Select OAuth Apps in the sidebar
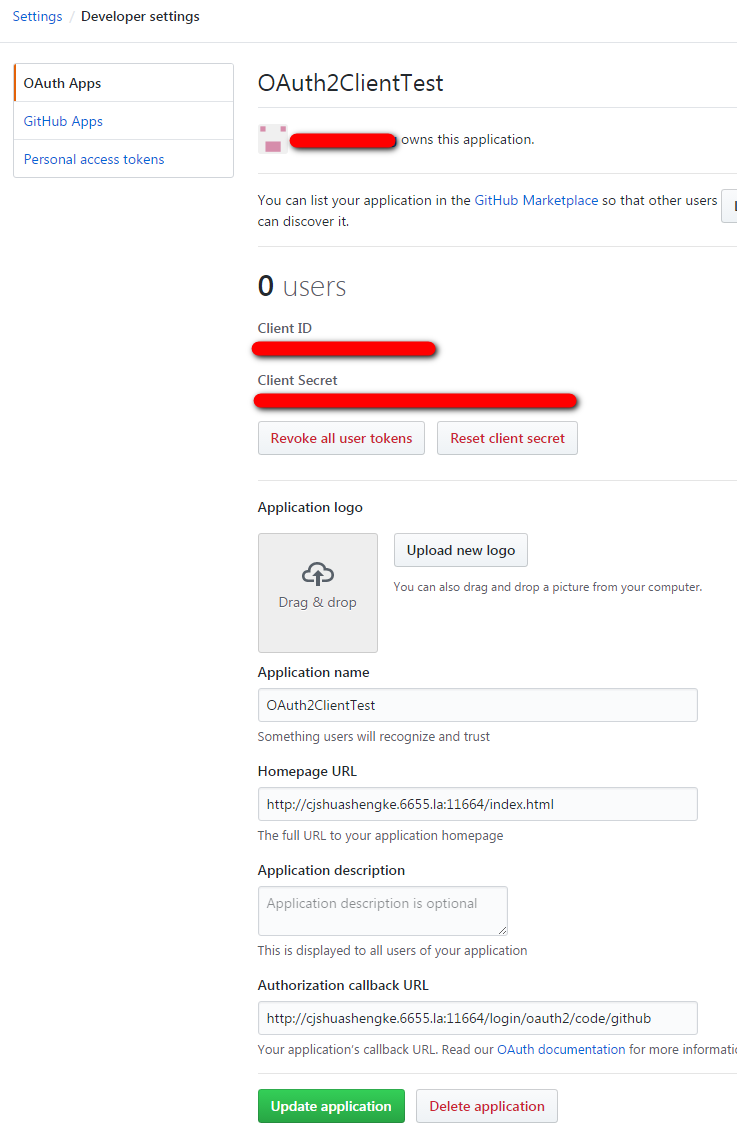737x1146 pixels. (x=62, y=83)
